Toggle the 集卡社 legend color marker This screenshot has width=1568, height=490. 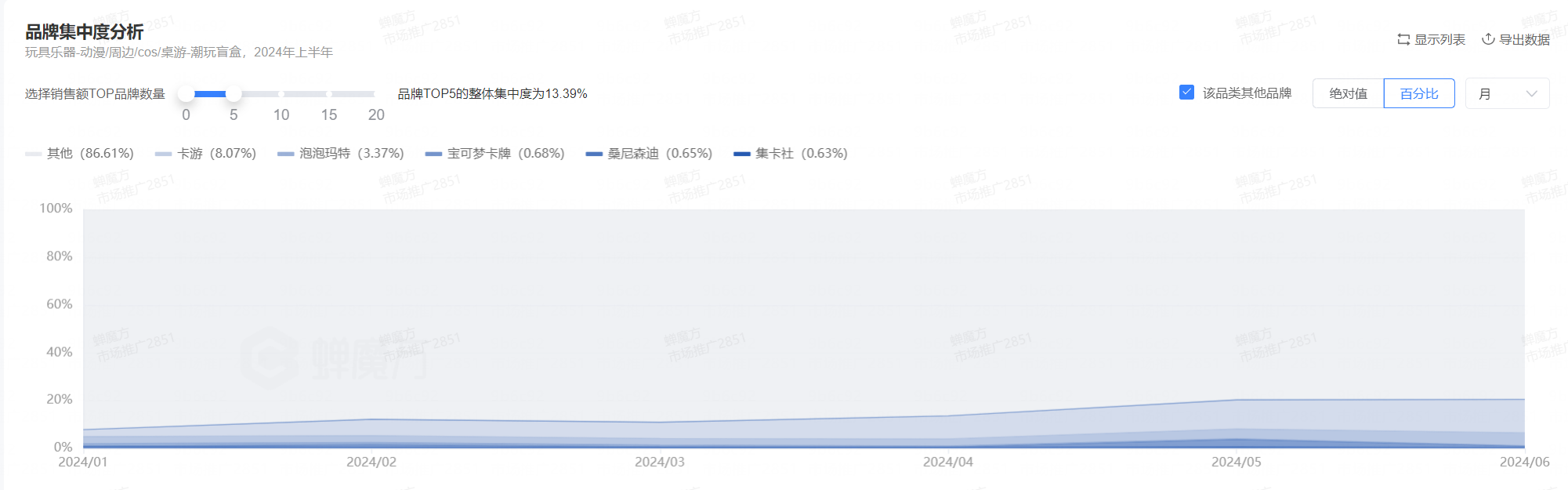[x=741, y=154]
